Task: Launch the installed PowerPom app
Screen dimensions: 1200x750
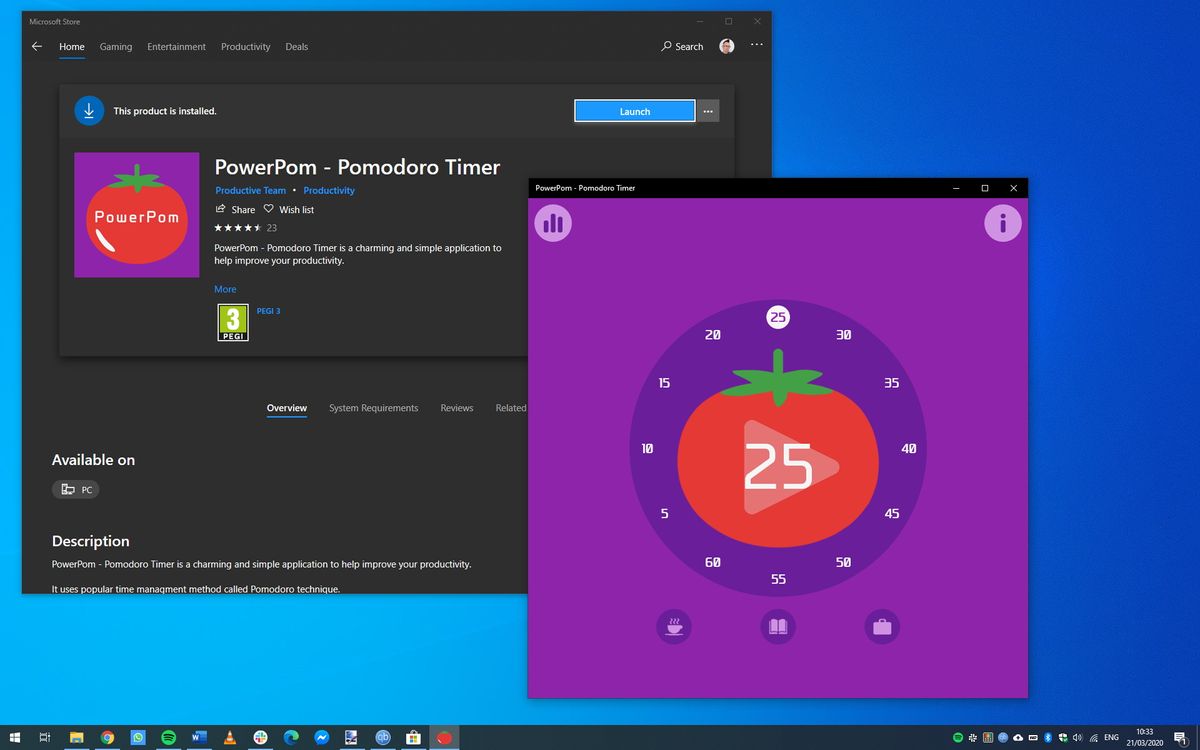Action: [x=634, y=111]
